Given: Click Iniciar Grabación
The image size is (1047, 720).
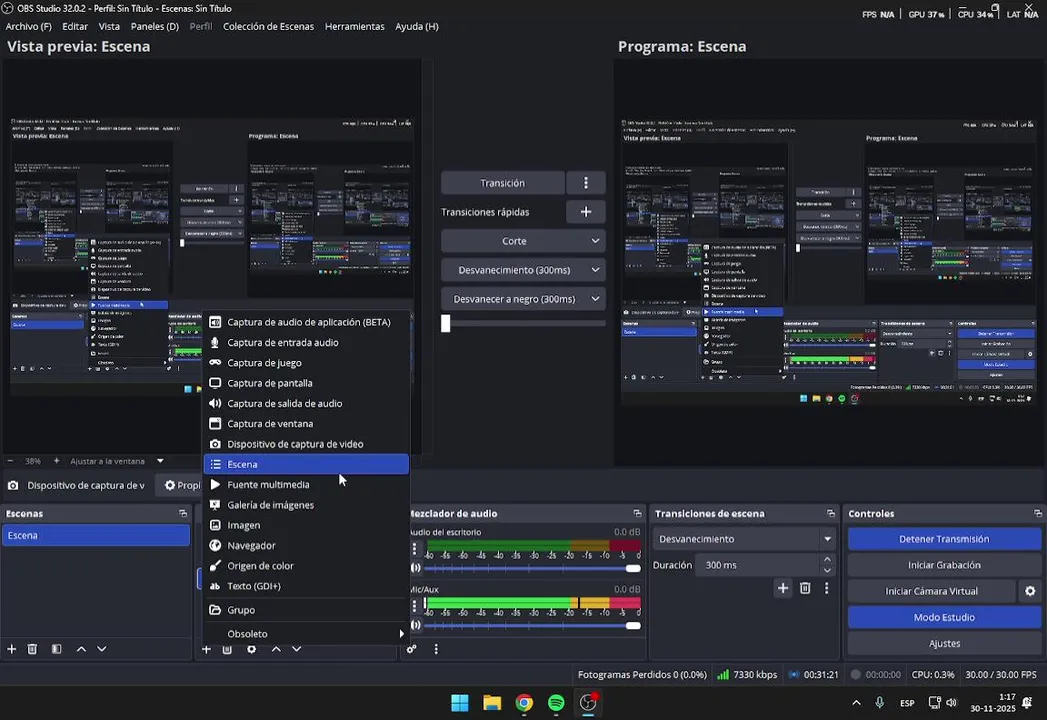Looking at the screenshot, I should [x=944, y=565].
